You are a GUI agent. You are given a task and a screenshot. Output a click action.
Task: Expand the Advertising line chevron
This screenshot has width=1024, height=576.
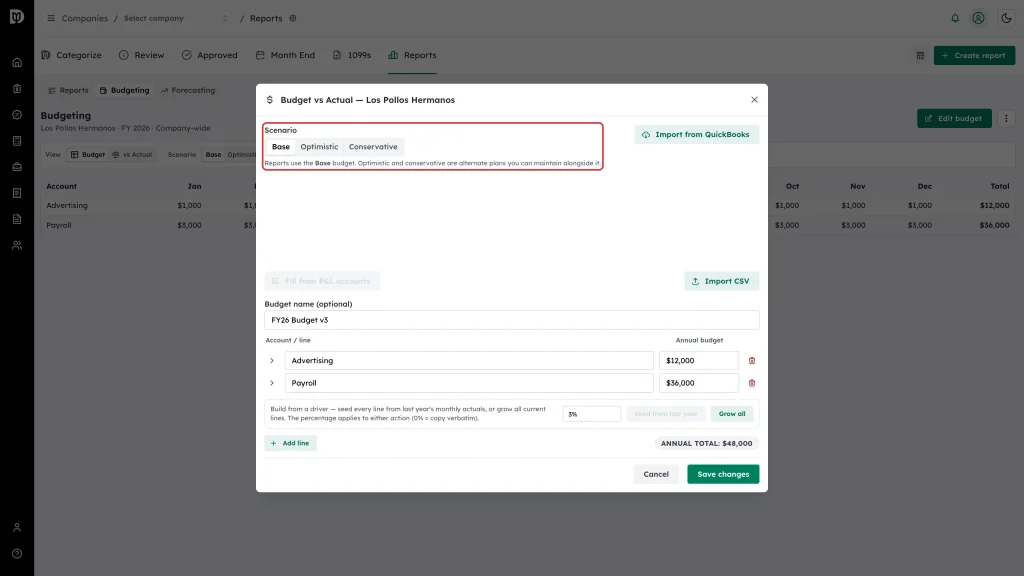tap(272, 360)
